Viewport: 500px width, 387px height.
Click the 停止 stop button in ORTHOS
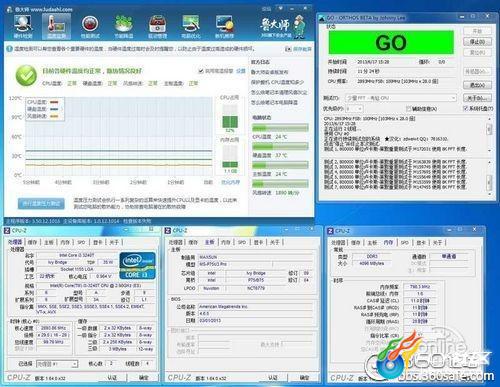[x=477, y=42]
